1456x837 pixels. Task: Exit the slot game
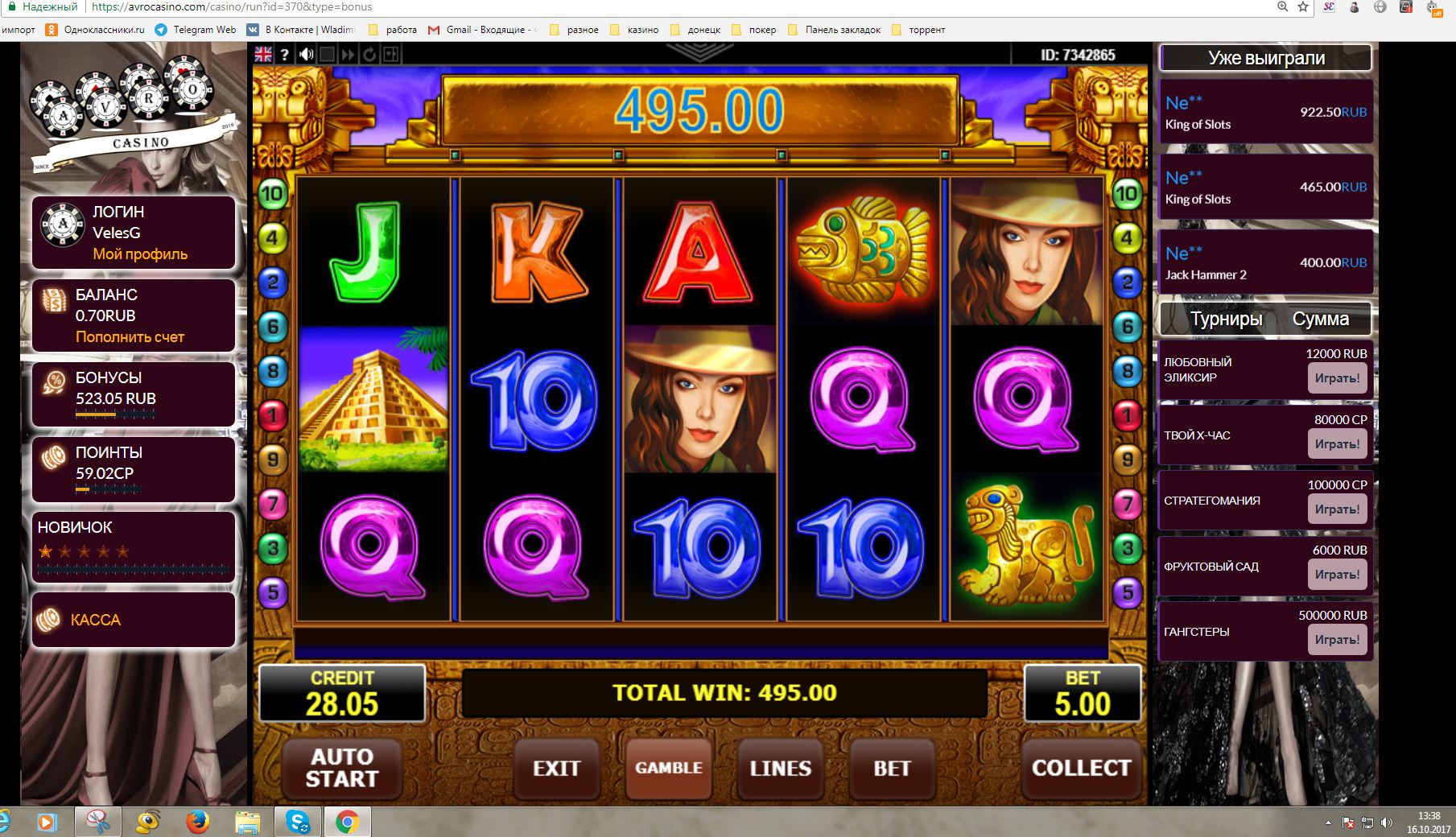pos(557,768)
